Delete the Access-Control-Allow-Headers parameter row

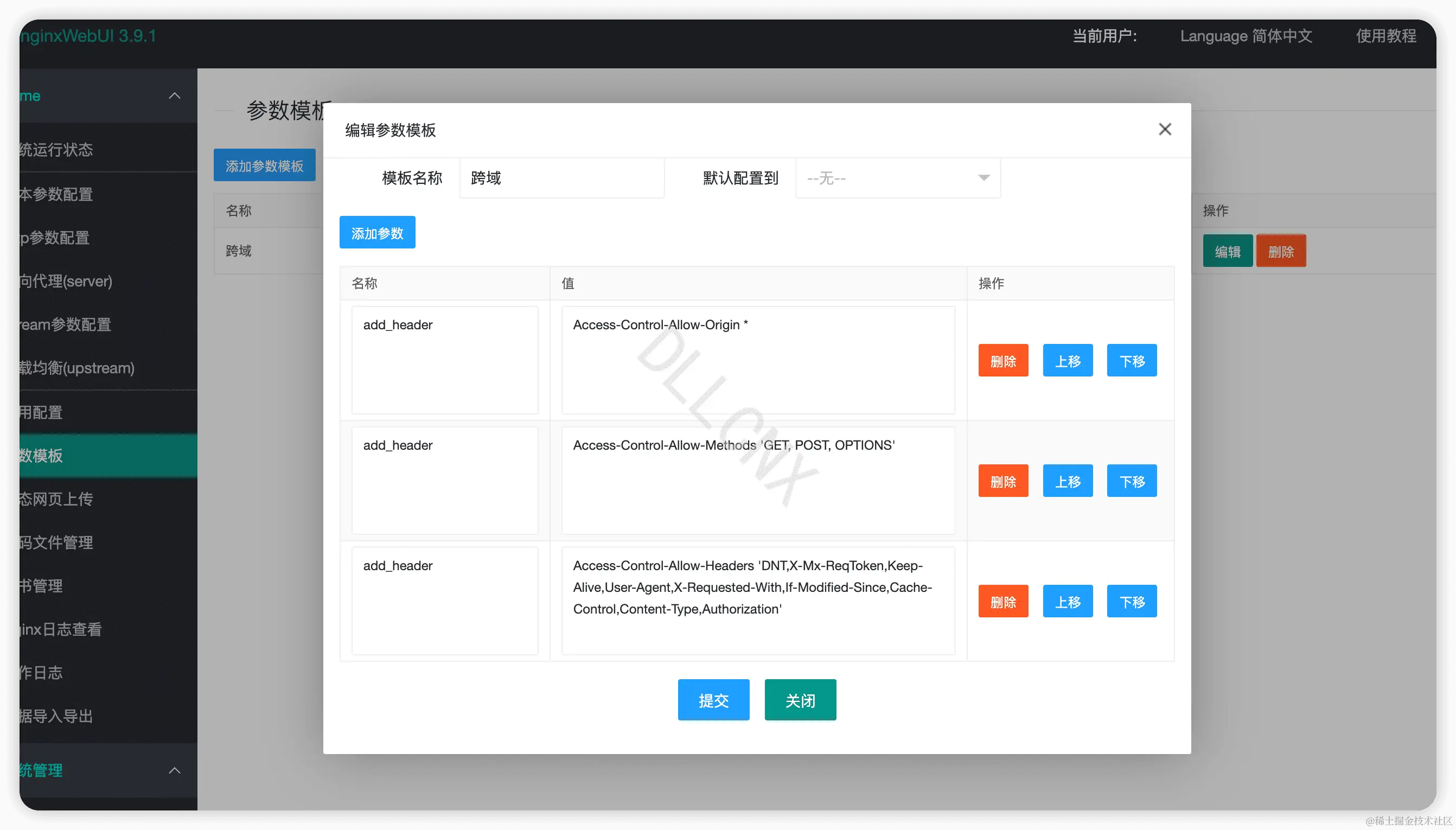click(1002, 602)
